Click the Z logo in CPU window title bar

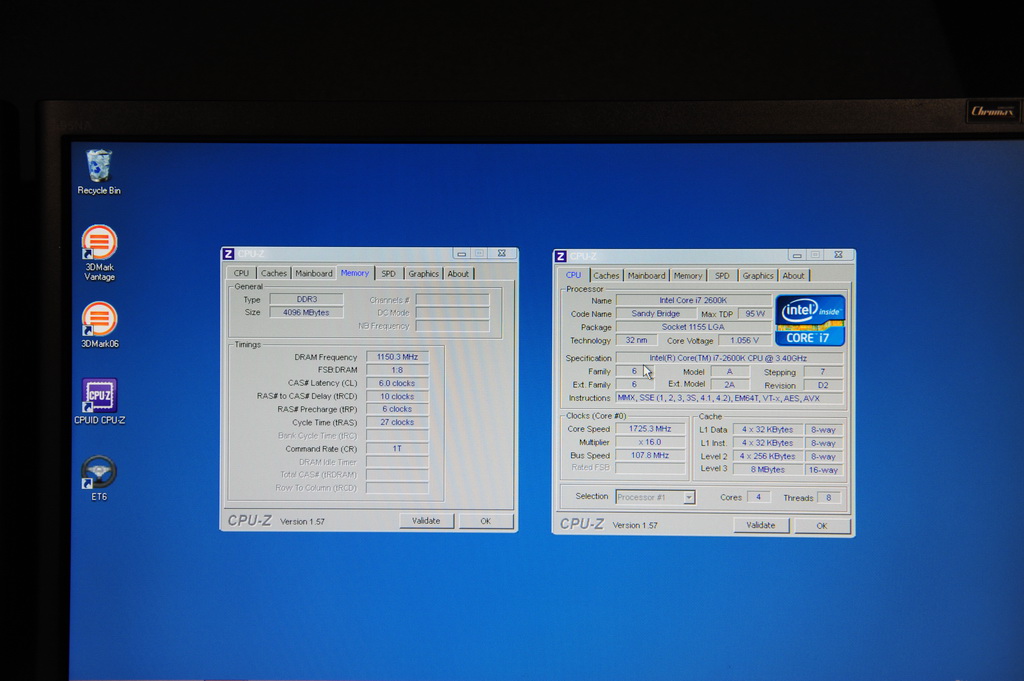tap(560, 256)
